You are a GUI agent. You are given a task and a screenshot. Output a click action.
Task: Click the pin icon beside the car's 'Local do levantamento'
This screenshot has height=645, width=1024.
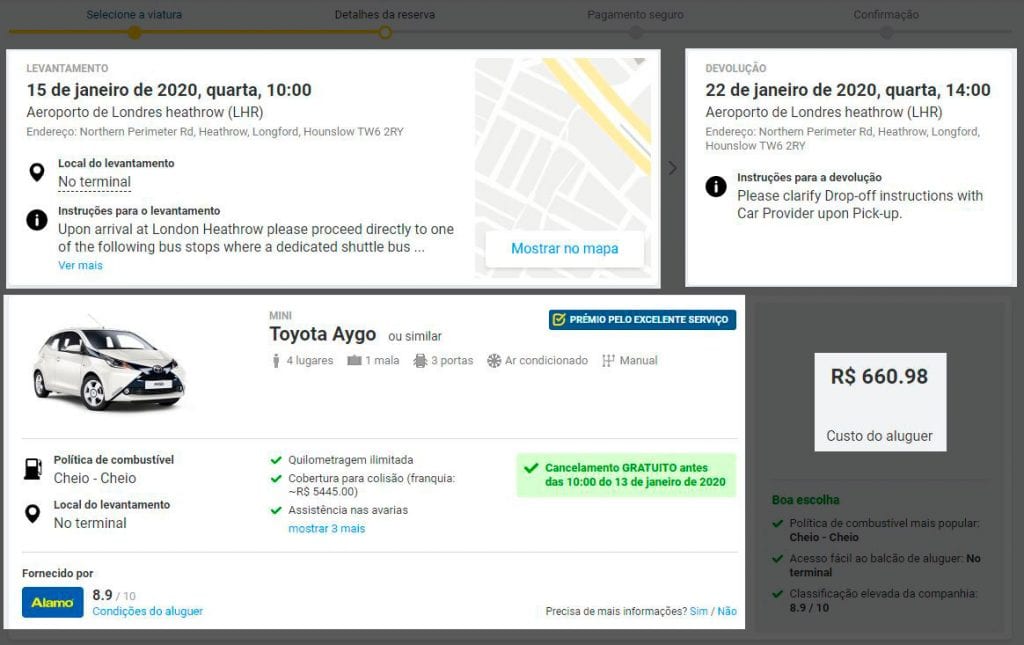pos(32,514)
